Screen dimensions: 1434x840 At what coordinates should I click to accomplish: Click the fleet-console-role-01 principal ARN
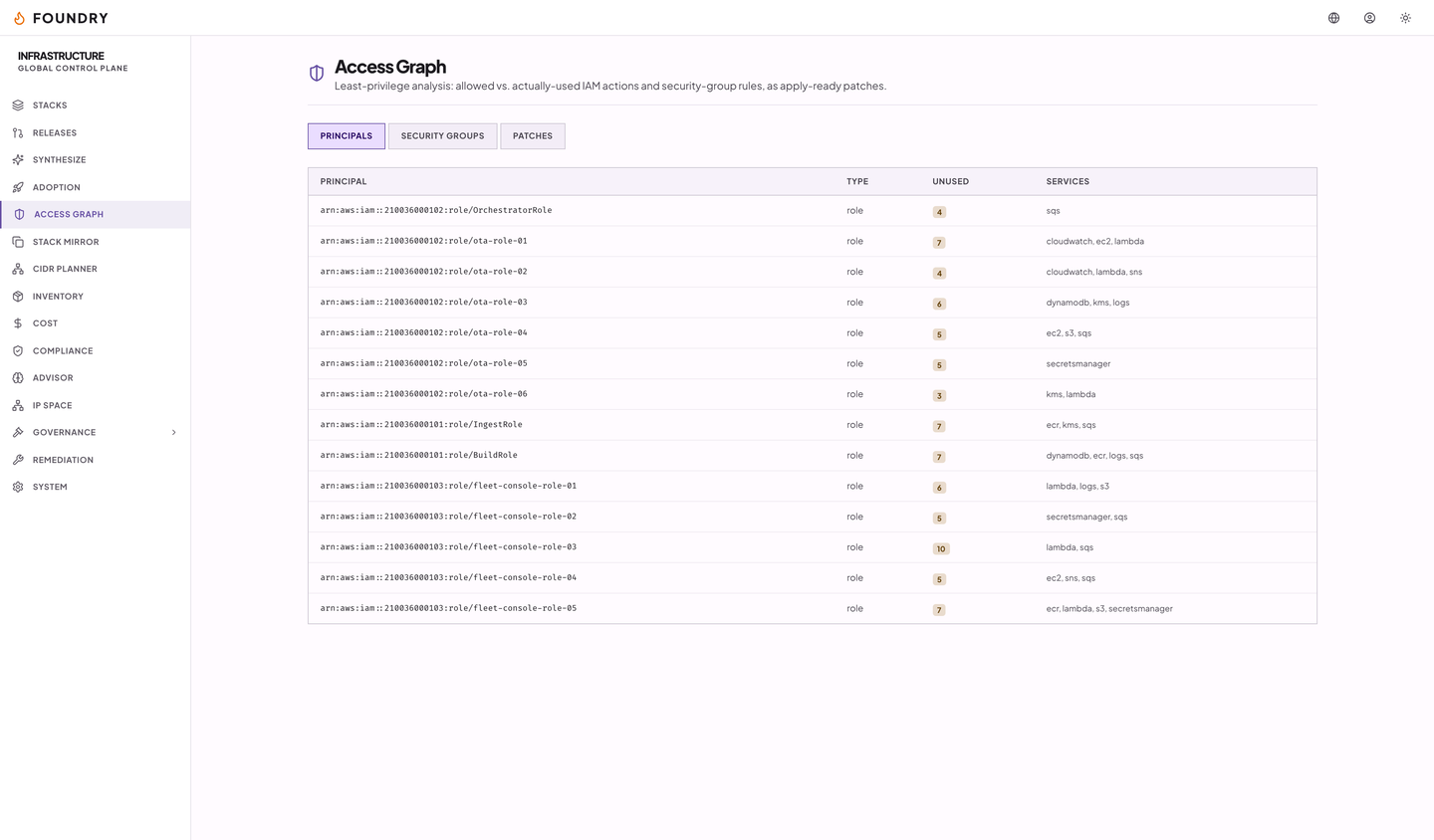click(448, 486)
